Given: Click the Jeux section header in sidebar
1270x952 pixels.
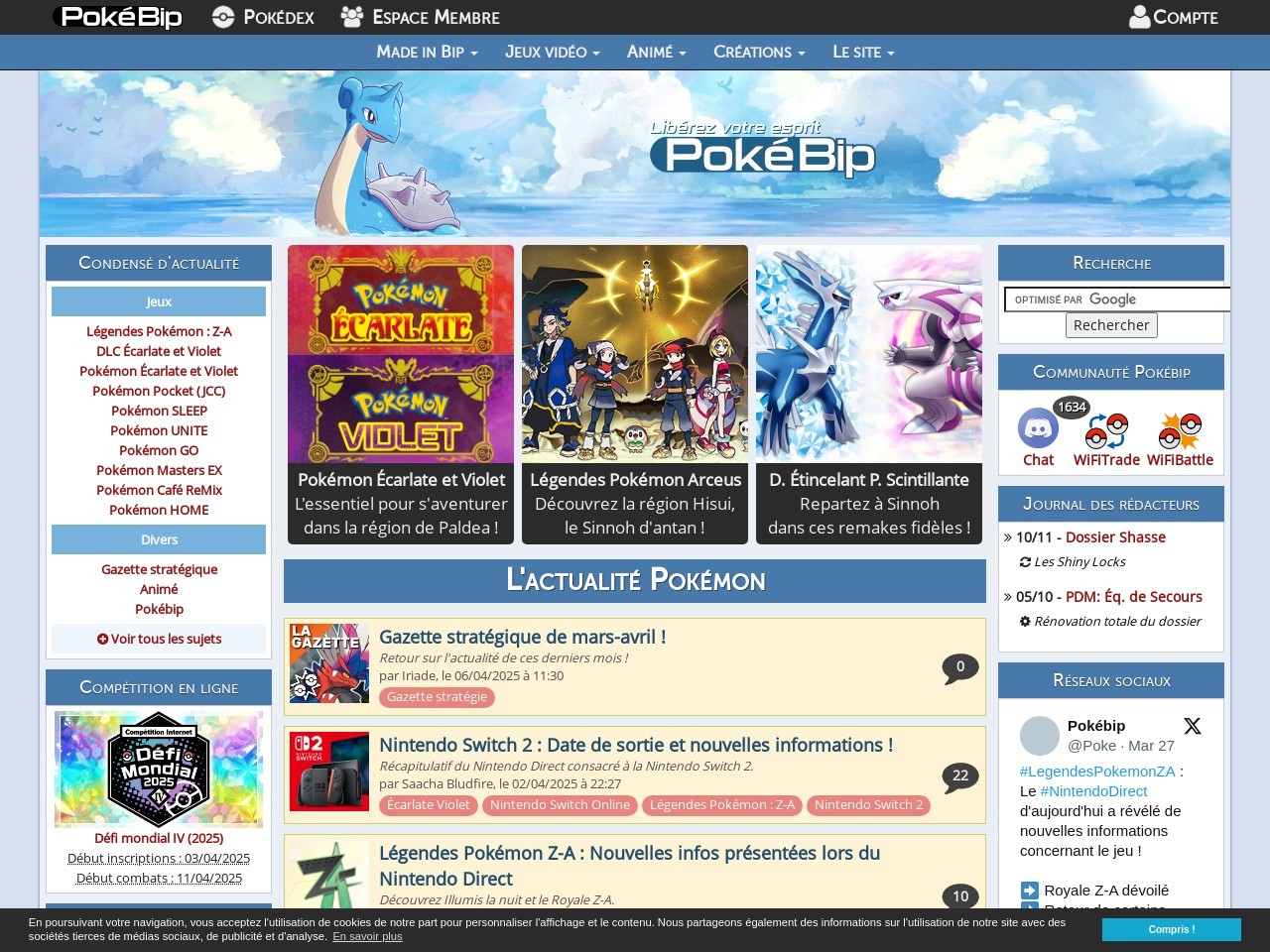Looking at the screenshot, I should pos(159,301).
